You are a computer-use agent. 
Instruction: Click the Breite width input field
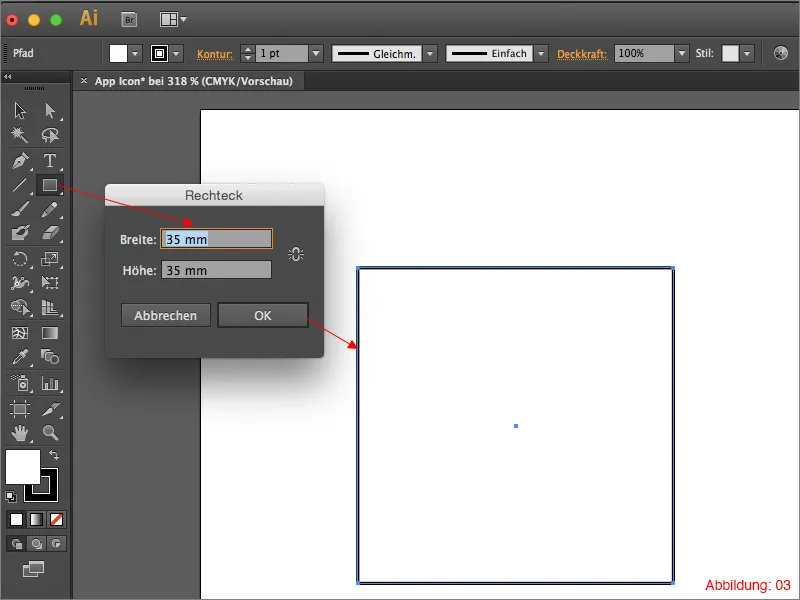click(x=216, y=239)
